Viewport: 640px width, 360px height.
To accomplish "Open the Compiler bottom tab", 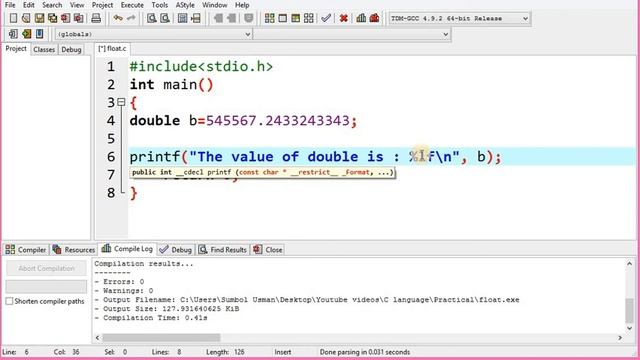I will point(26,249).
